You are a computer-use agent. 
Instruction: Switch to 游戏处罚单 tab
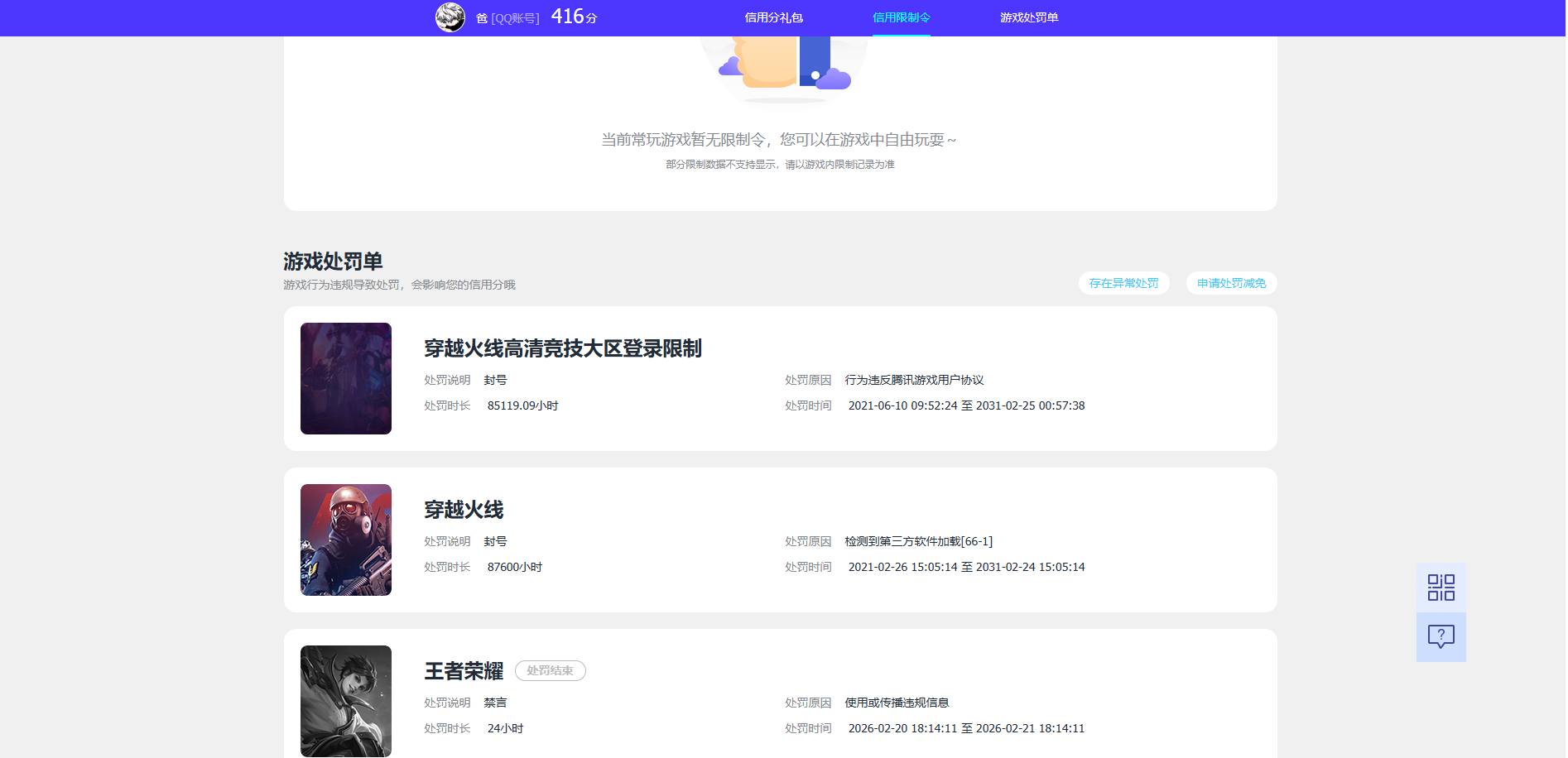1029,17
